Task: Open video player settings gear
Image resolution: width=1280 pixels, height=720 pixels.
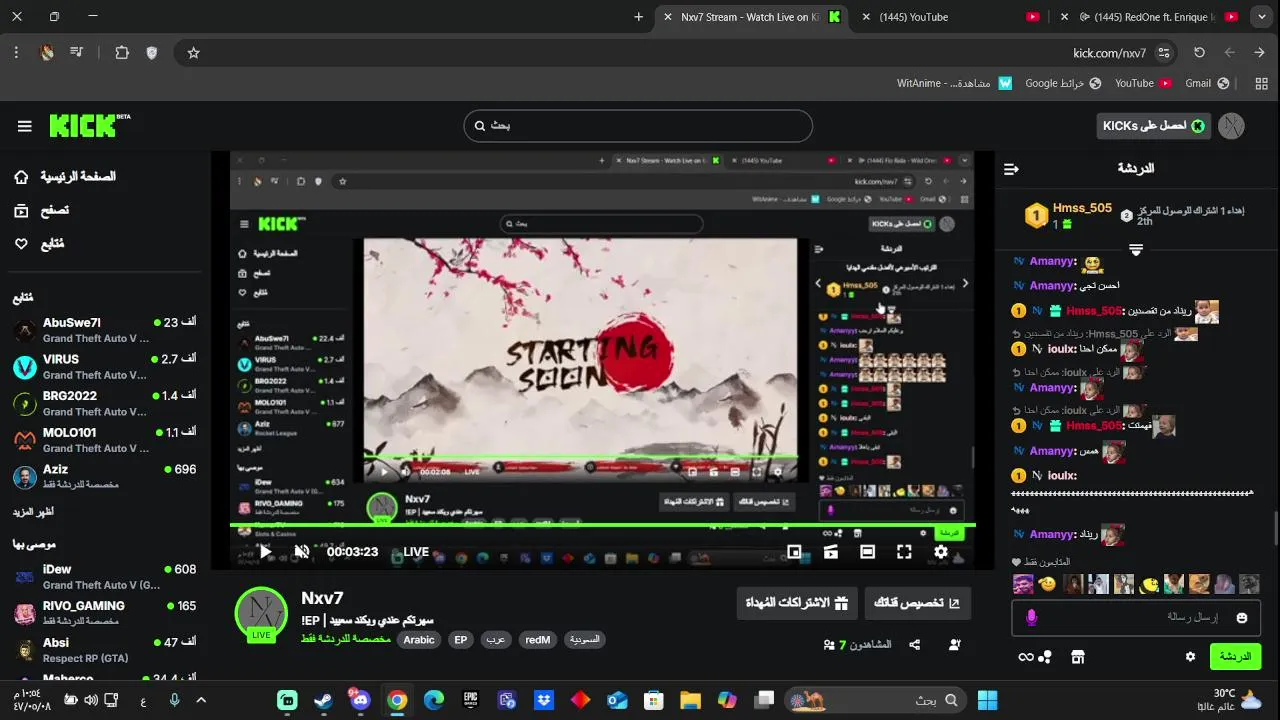Action: [x=941, y=551]
